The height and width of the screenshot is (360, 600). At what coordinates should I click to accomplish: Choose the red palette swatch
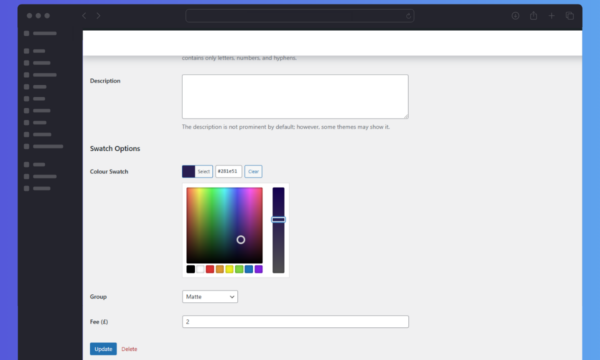pyautogui.click(x=210, y=269)
